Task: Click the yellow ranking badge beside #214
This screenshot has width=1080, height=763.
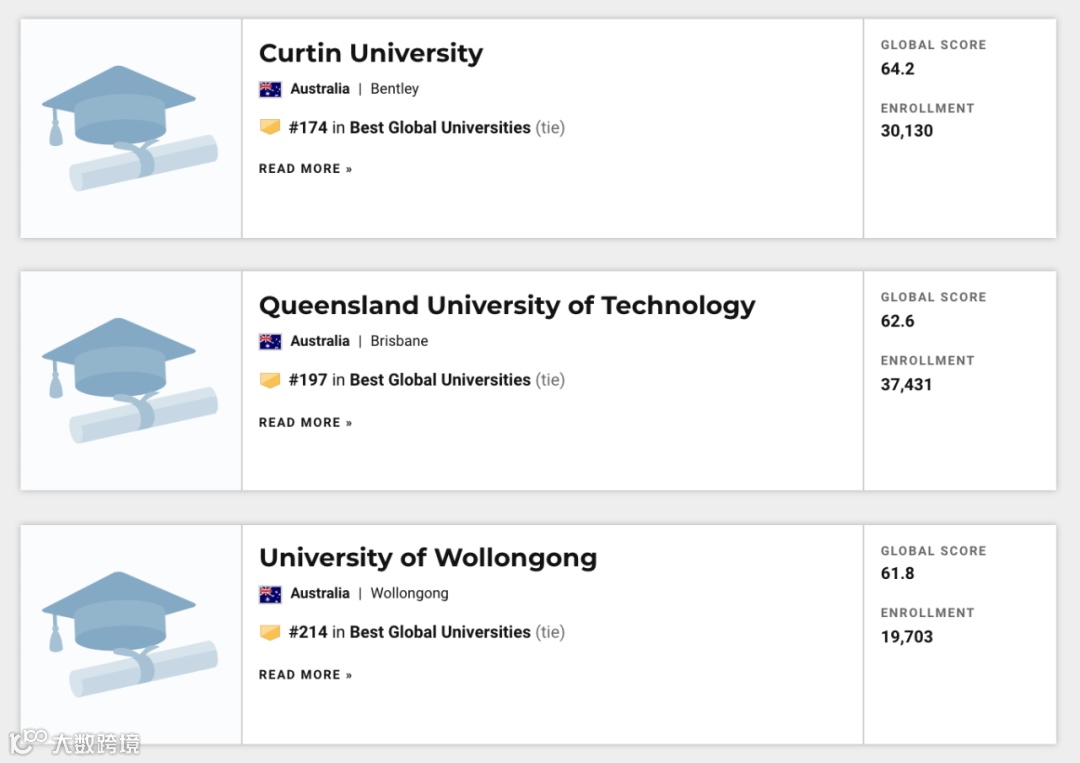Action: pos(270,632)
